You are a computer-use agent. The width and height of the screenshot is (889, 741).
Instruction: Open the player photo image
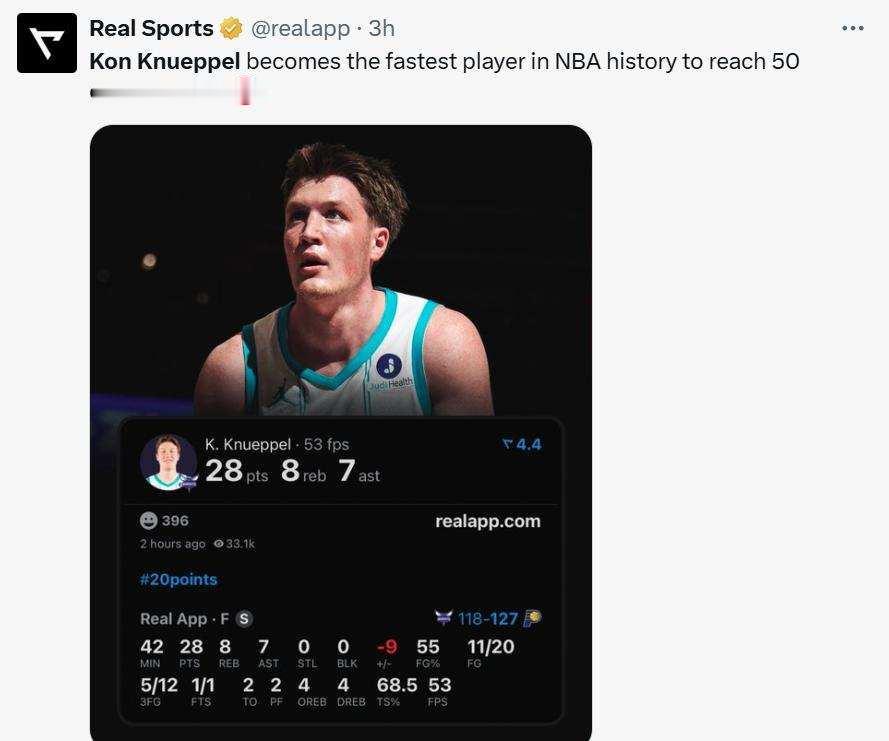click(x=341, y=270)
